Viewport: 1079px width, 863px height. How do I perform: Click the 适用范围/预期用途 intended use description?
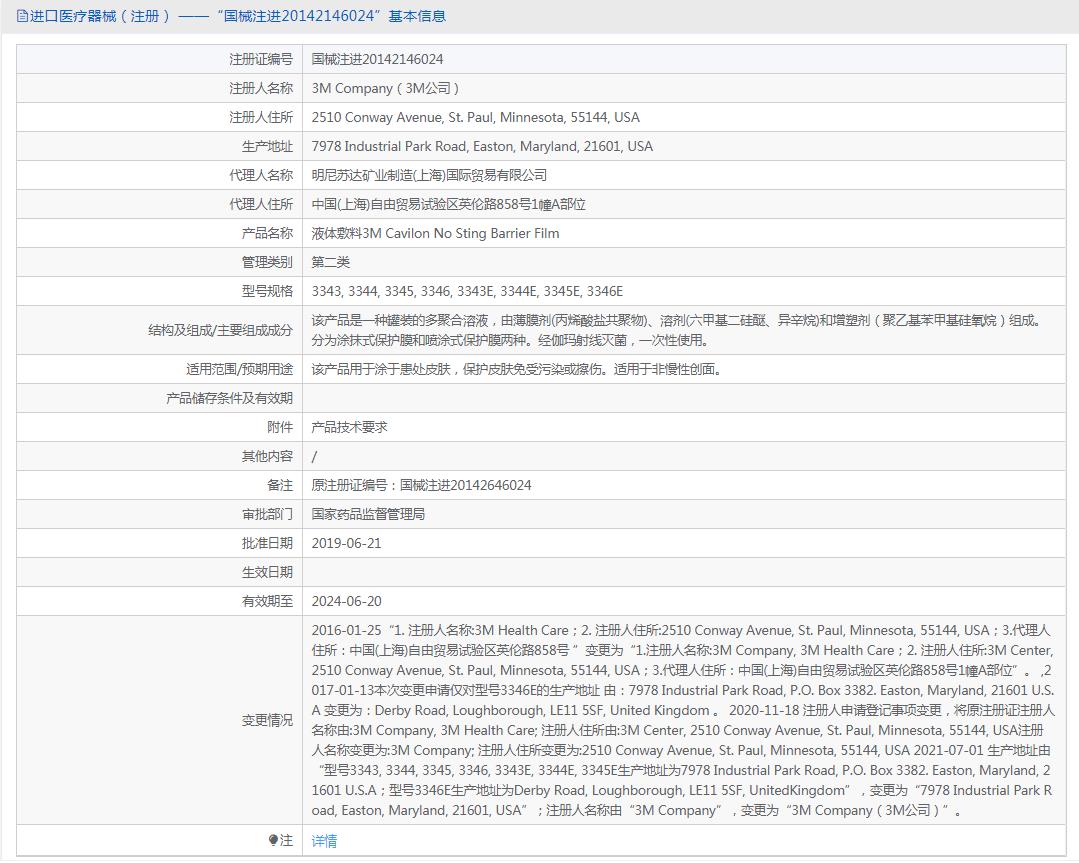[x=517, y=370]
